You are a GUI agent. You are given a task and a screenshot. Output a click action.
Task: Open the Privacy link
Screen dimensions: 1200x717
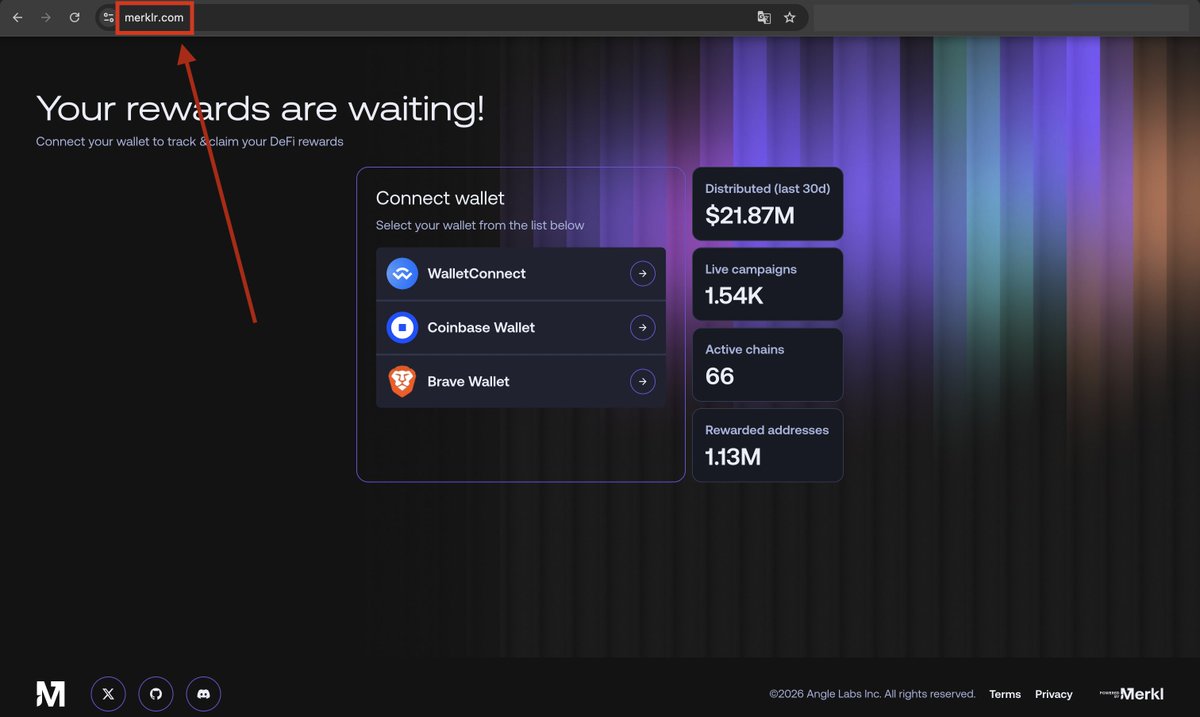1054,694
